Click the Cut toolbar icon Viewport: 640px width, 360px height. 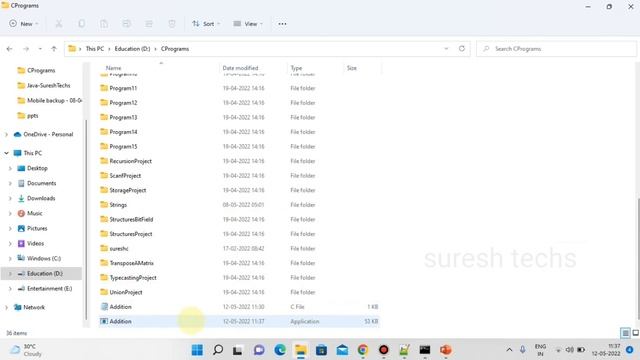click(x=59, y=24)
